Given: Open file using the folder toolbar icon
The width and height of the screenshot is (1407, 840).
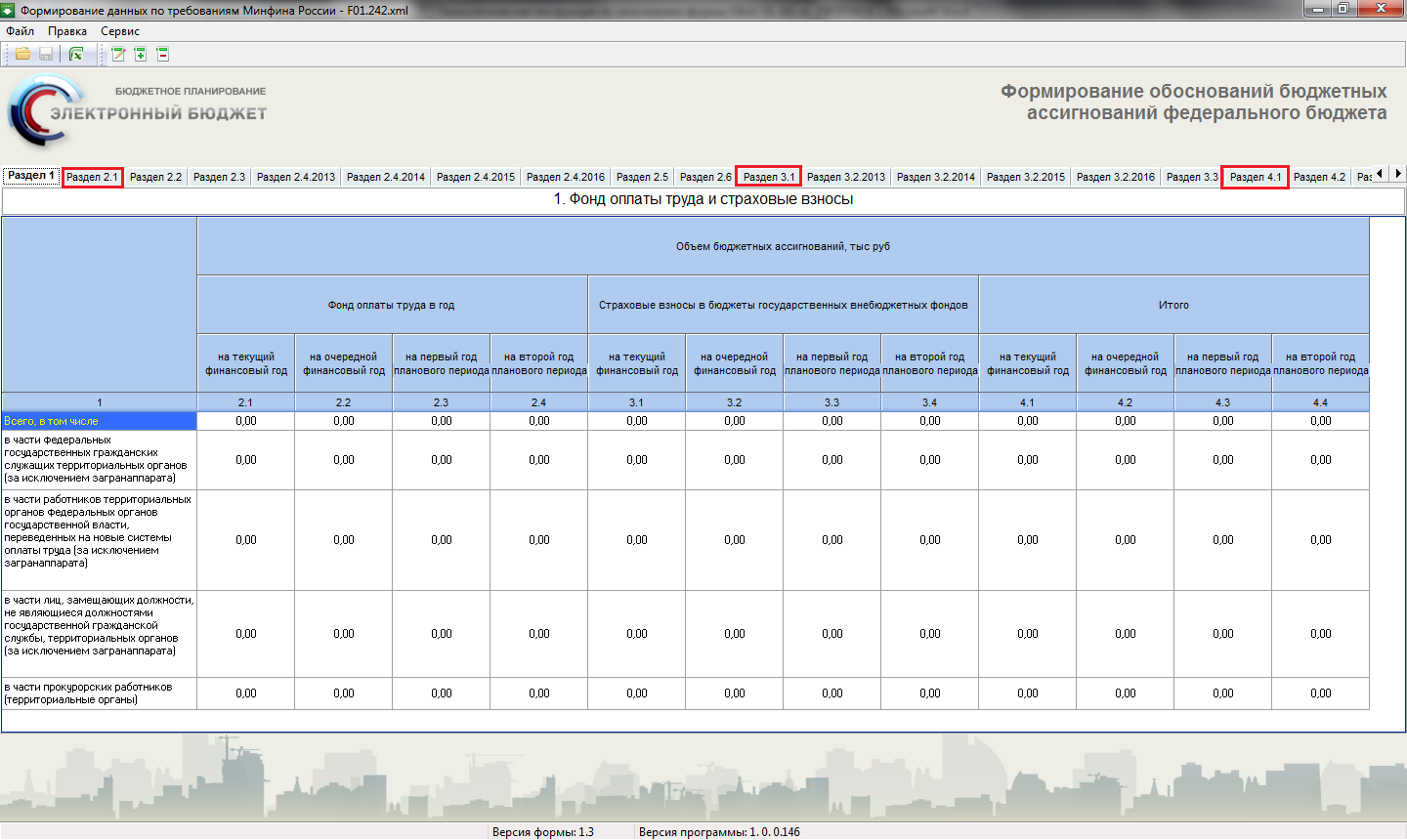Looking at the screenshot, I should click(22, 54).
